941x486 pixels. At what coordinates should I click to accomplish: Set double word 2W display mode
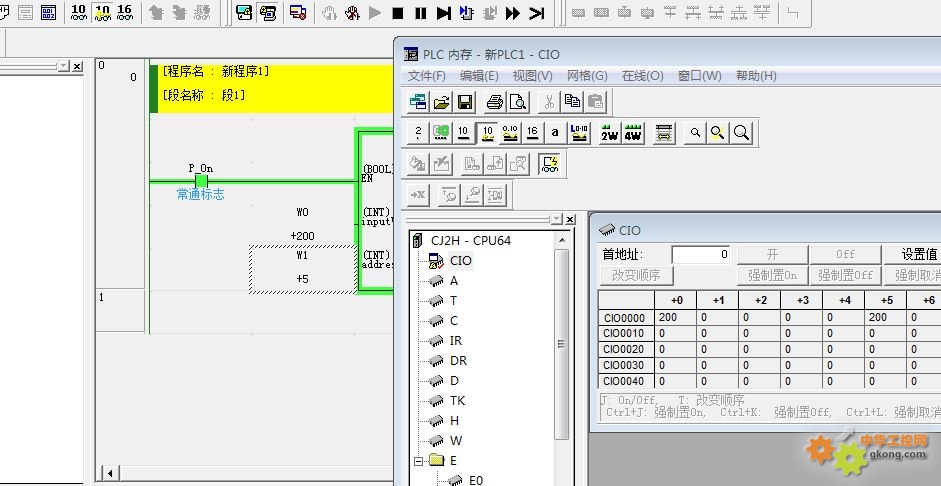[610, 133]
